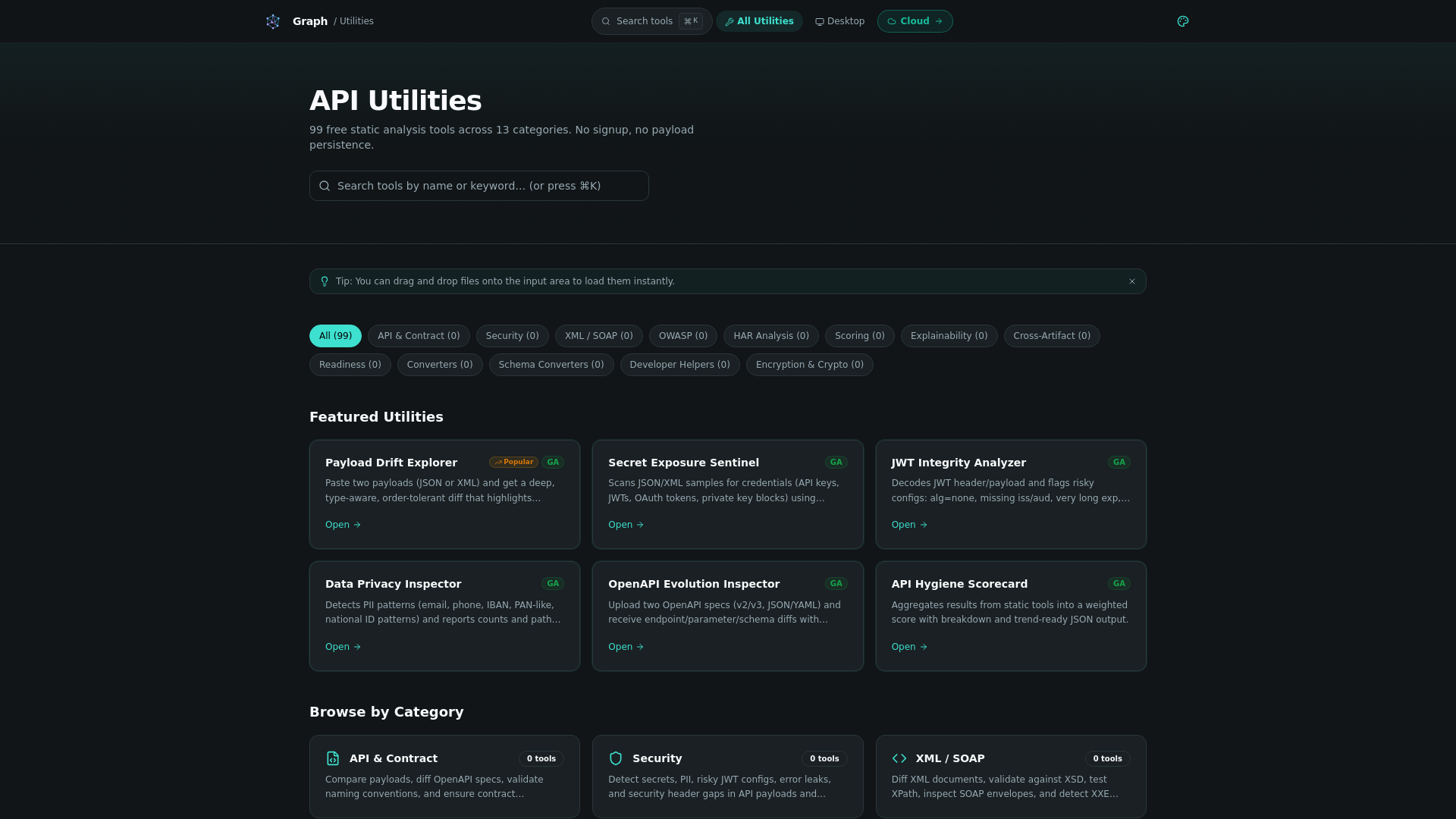This screenshot has height=819, width=1456.
Task: Click the Graph logo icon
Action: pyautogui.click(x=273, y=21)
